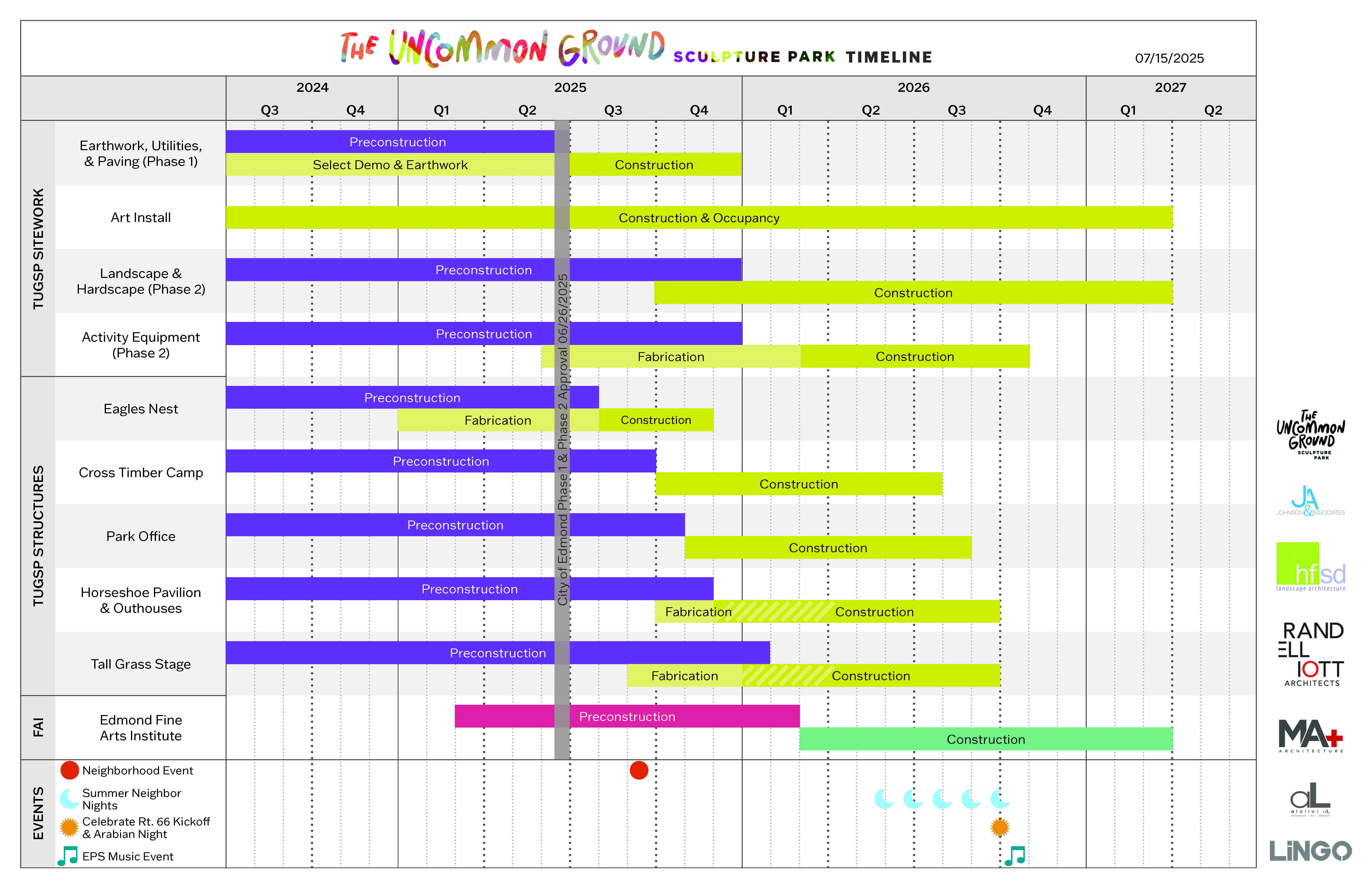Click the Tall Grass Stage Preconstruction bar
1372x888 pixels.
[x=498, y=653]
